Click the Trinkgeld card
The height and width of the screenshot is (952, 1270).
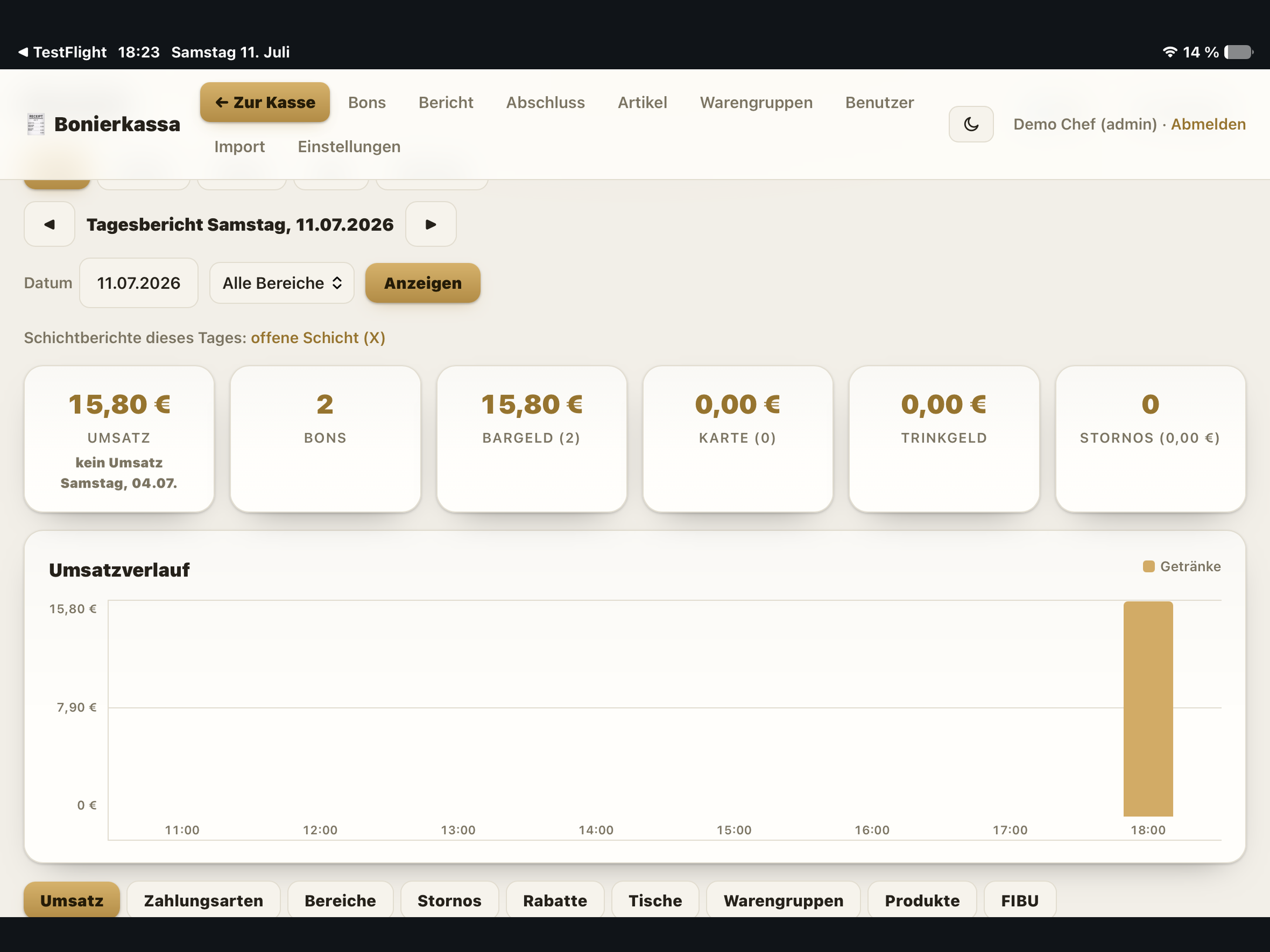(944, 439)
